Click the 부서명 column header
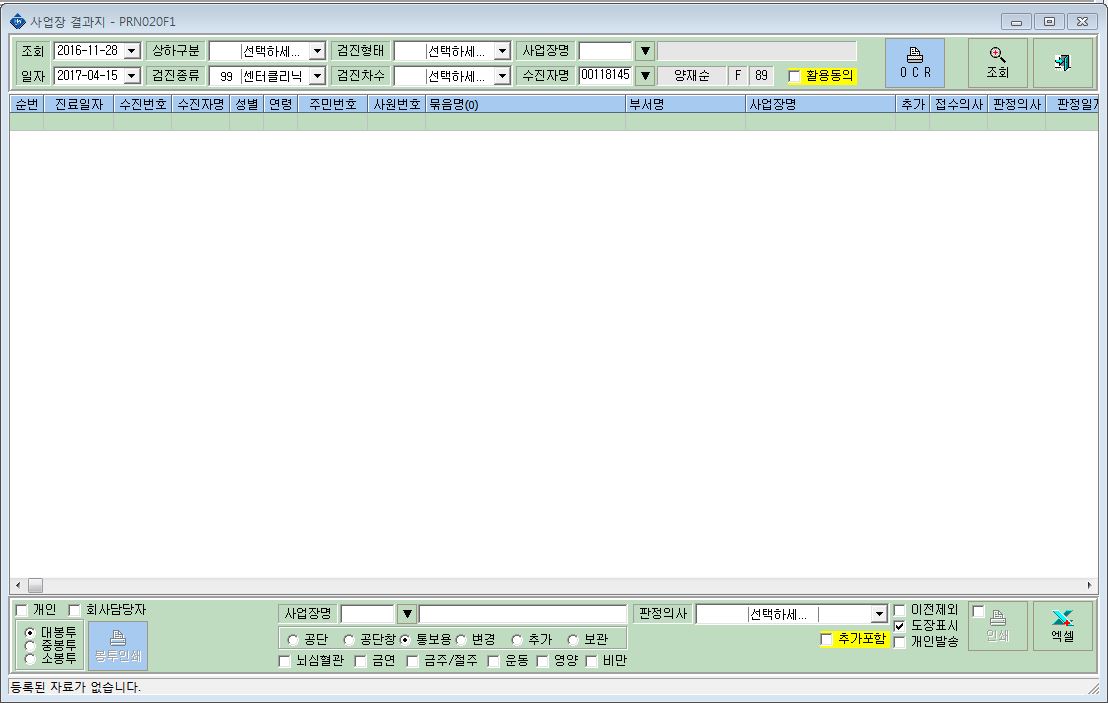This screenshot has width=1108, height=703. 685,104
